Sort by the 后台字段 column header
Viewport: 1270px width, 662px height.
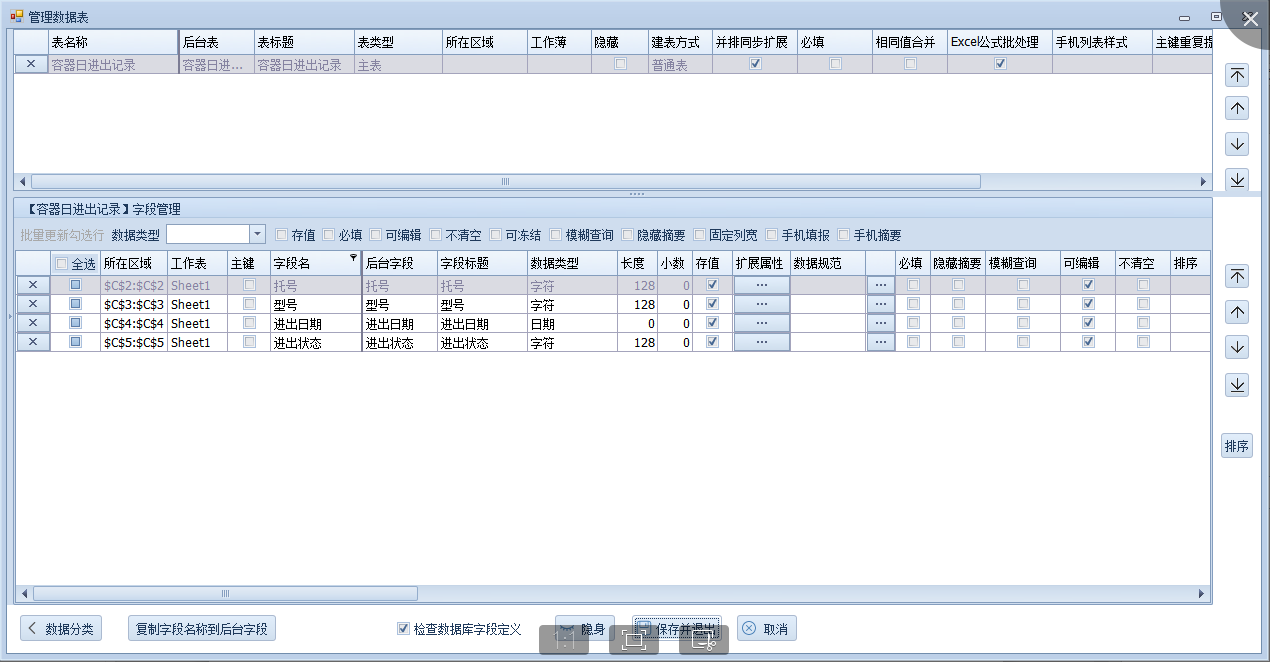tap(399, 264)
